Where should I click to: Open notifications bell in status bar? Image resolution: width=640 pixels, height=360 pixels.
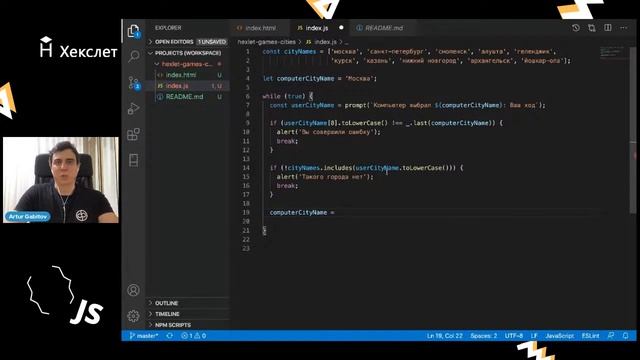(625, 336)
